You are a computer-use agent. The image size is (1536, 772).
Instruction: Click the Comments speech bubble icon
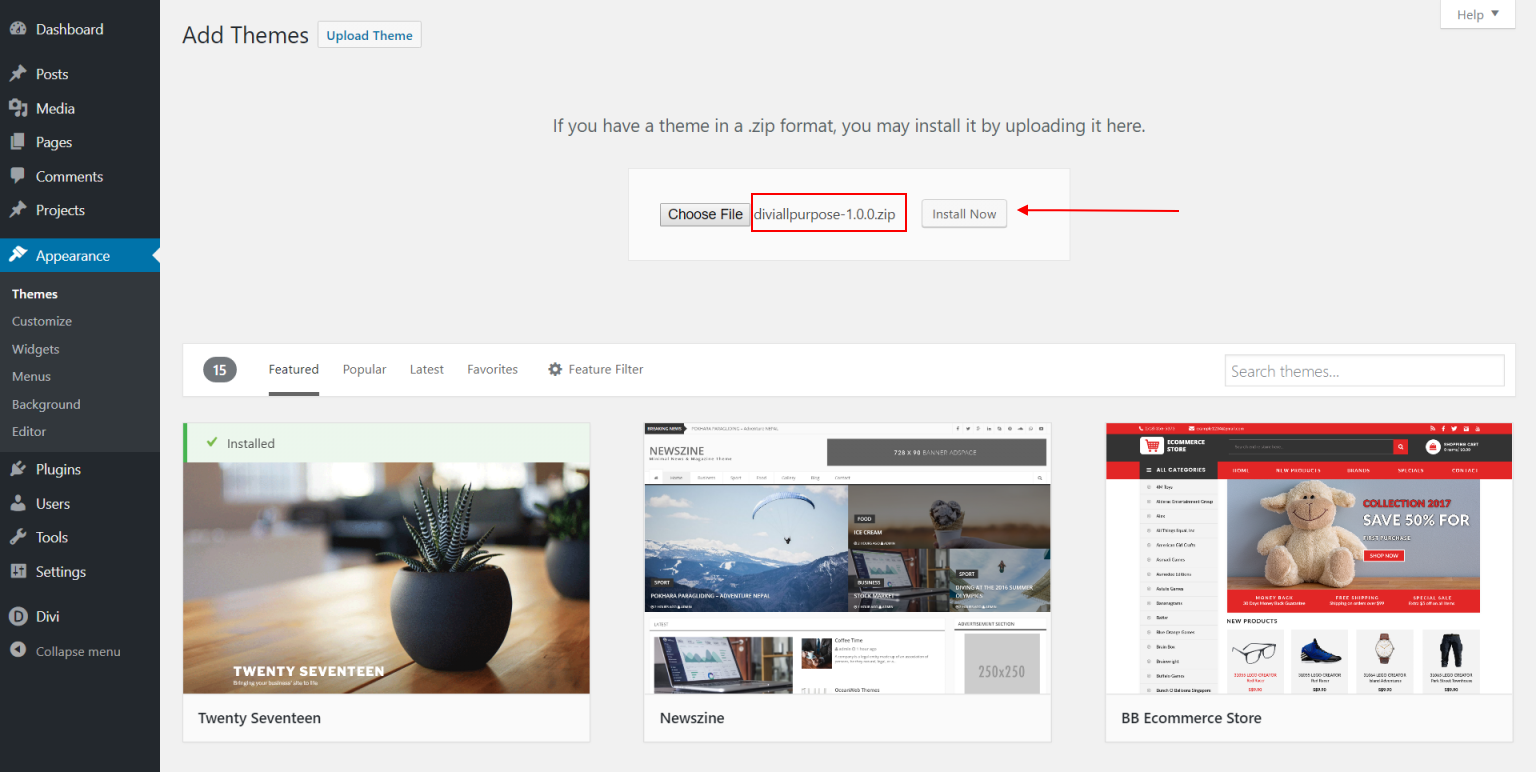tap(18, 176)
